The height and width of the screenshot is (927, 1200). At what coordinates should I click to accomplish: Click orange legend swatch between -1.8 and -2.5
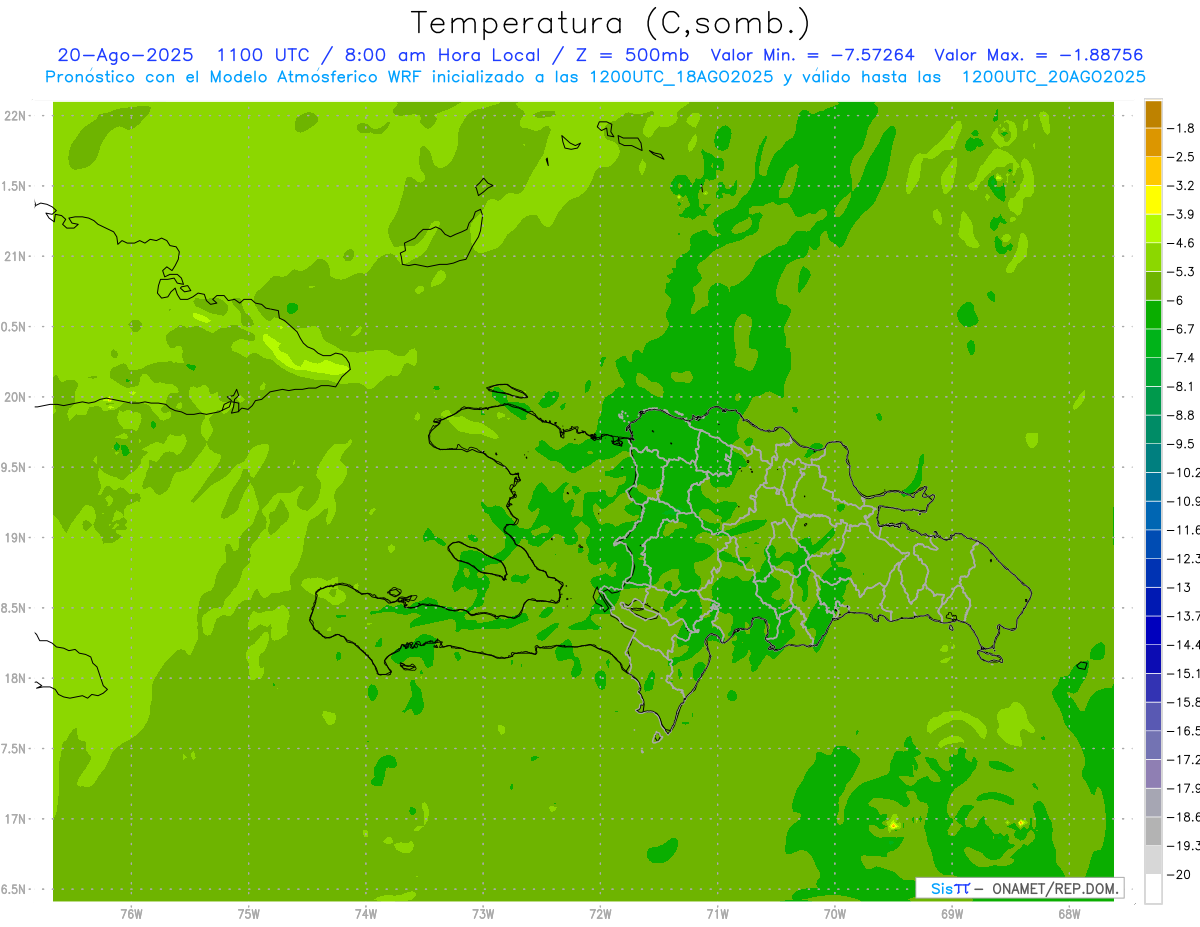[x=1153, y=143]
